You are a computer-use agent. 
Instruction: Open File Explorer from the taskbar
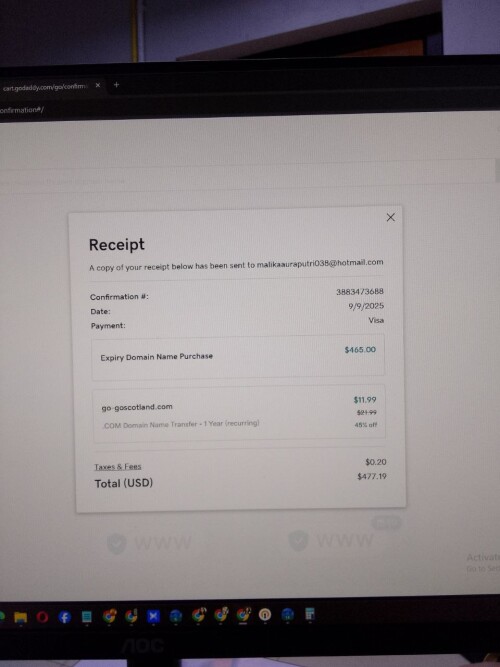(20, 617)
